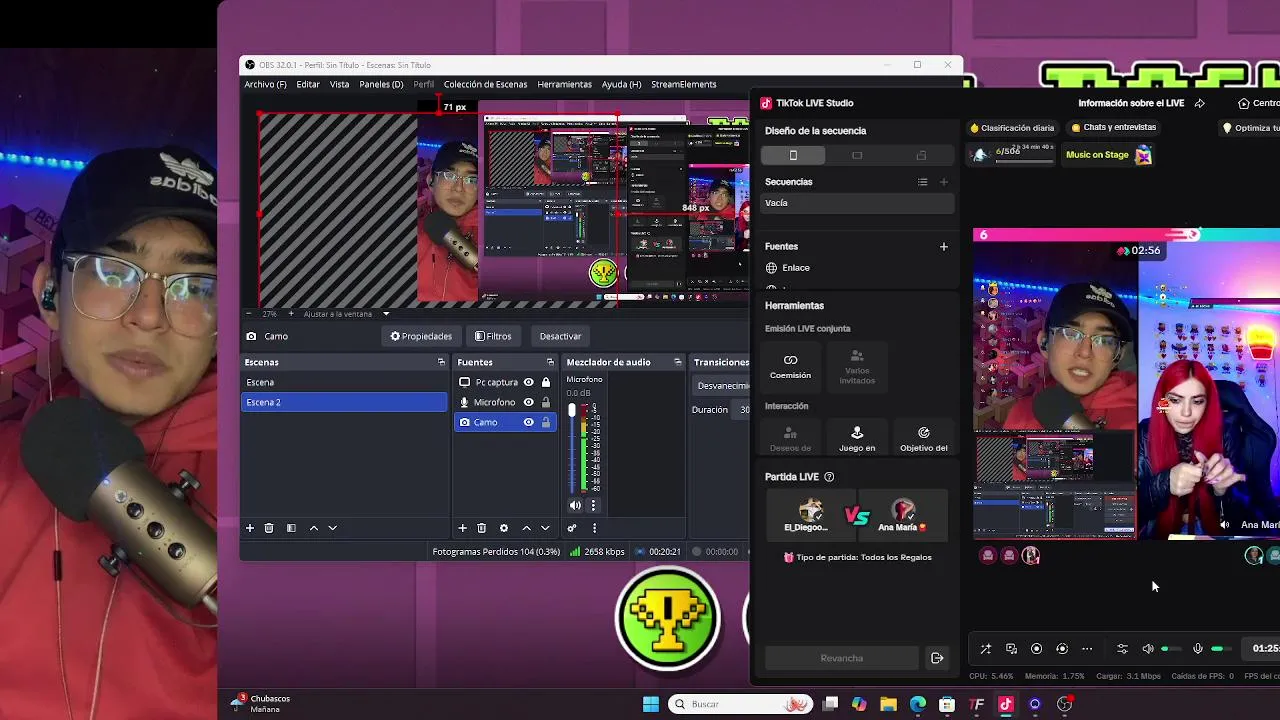1280x720 pixels.
Task: Open Clasificación diaria chip
Action: 1012,128
